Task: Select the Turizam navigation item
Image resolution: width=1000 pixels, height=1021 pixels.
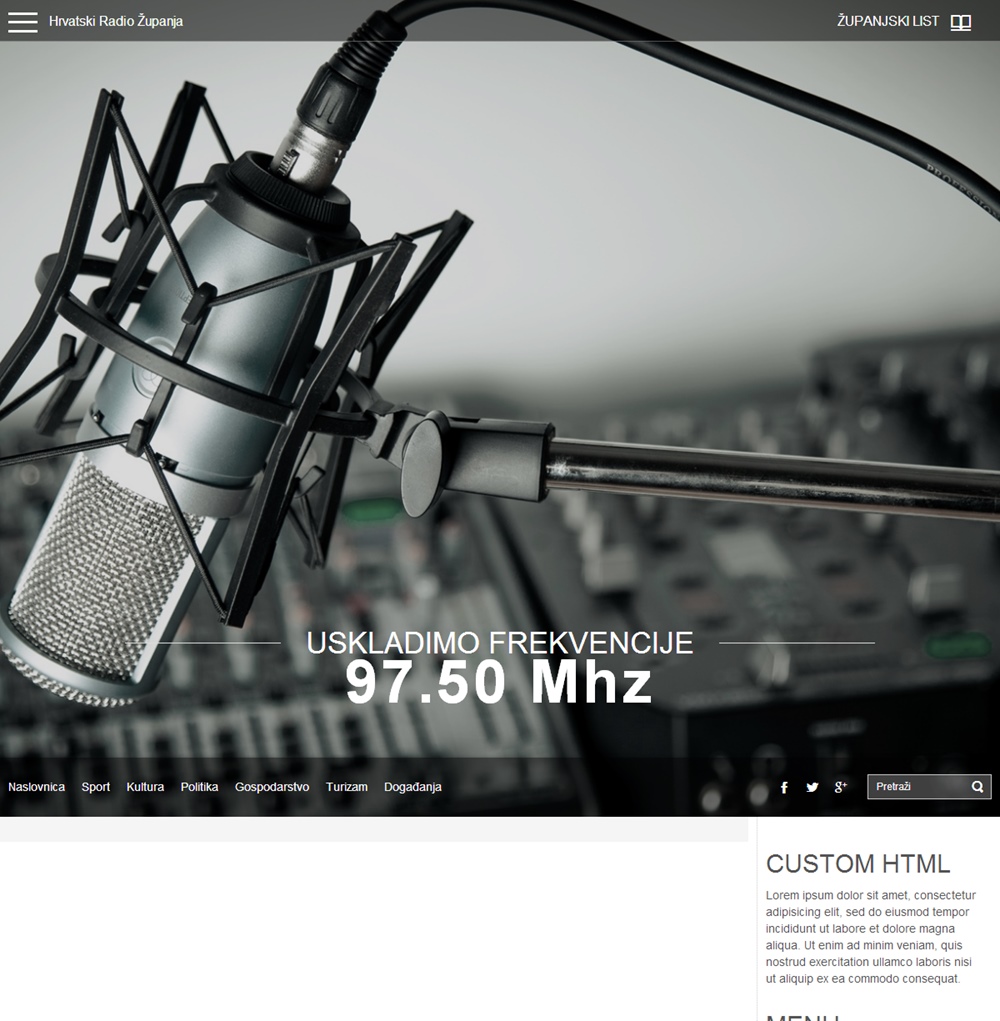Action: [x=347, y=787]
